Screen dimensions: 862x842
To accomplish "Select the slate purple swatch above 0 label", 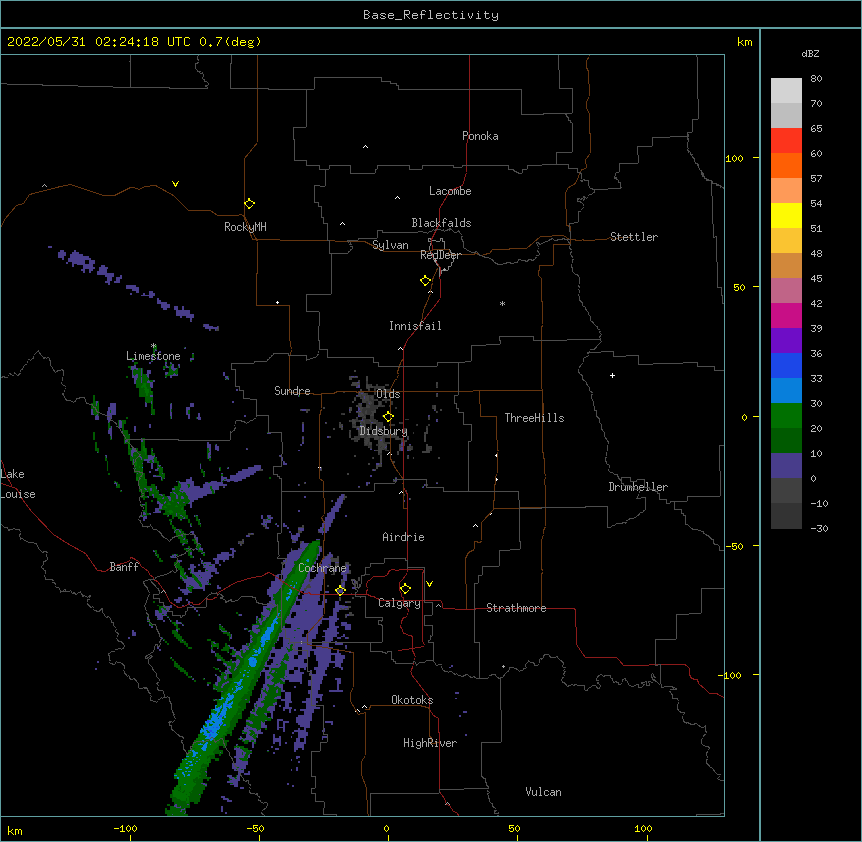I will pos(786,466).
